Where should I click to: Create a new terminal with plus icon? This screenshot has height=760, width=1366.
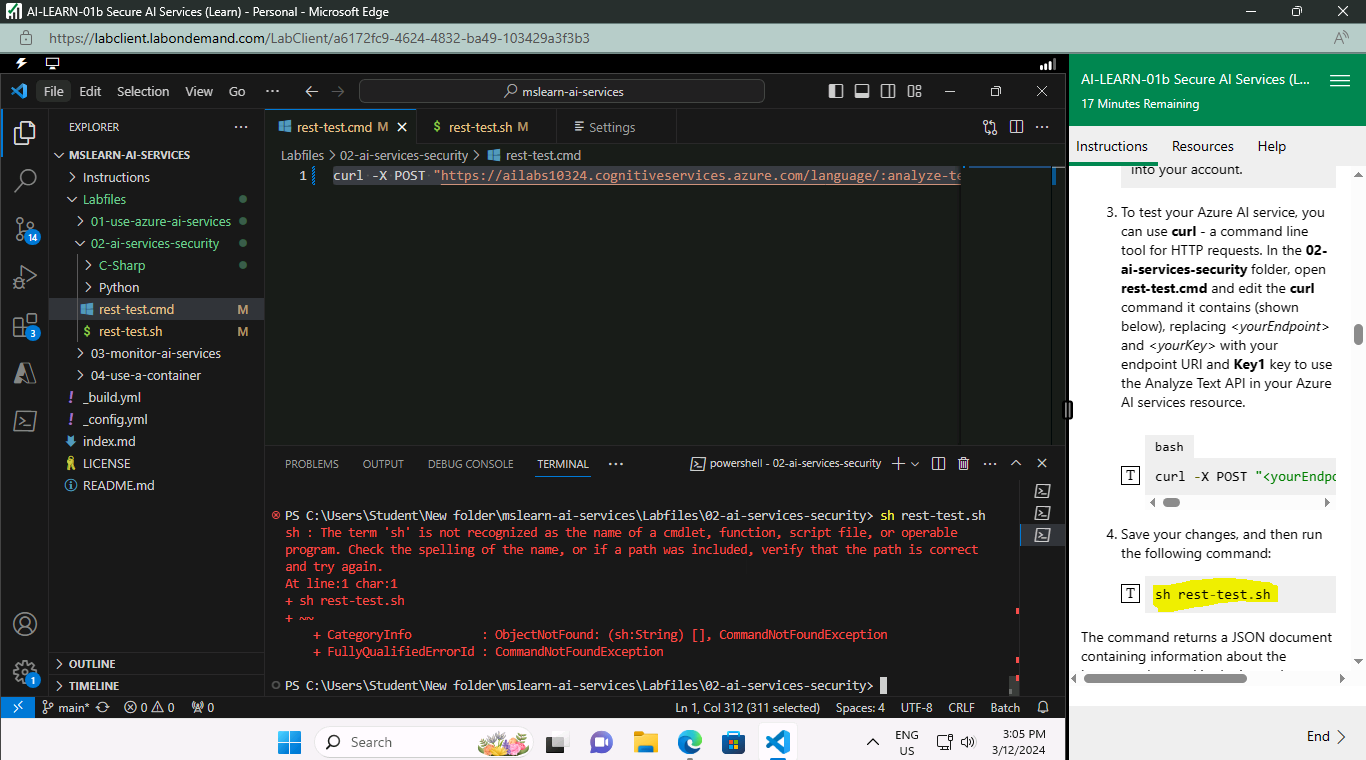[x=898, y=463]
